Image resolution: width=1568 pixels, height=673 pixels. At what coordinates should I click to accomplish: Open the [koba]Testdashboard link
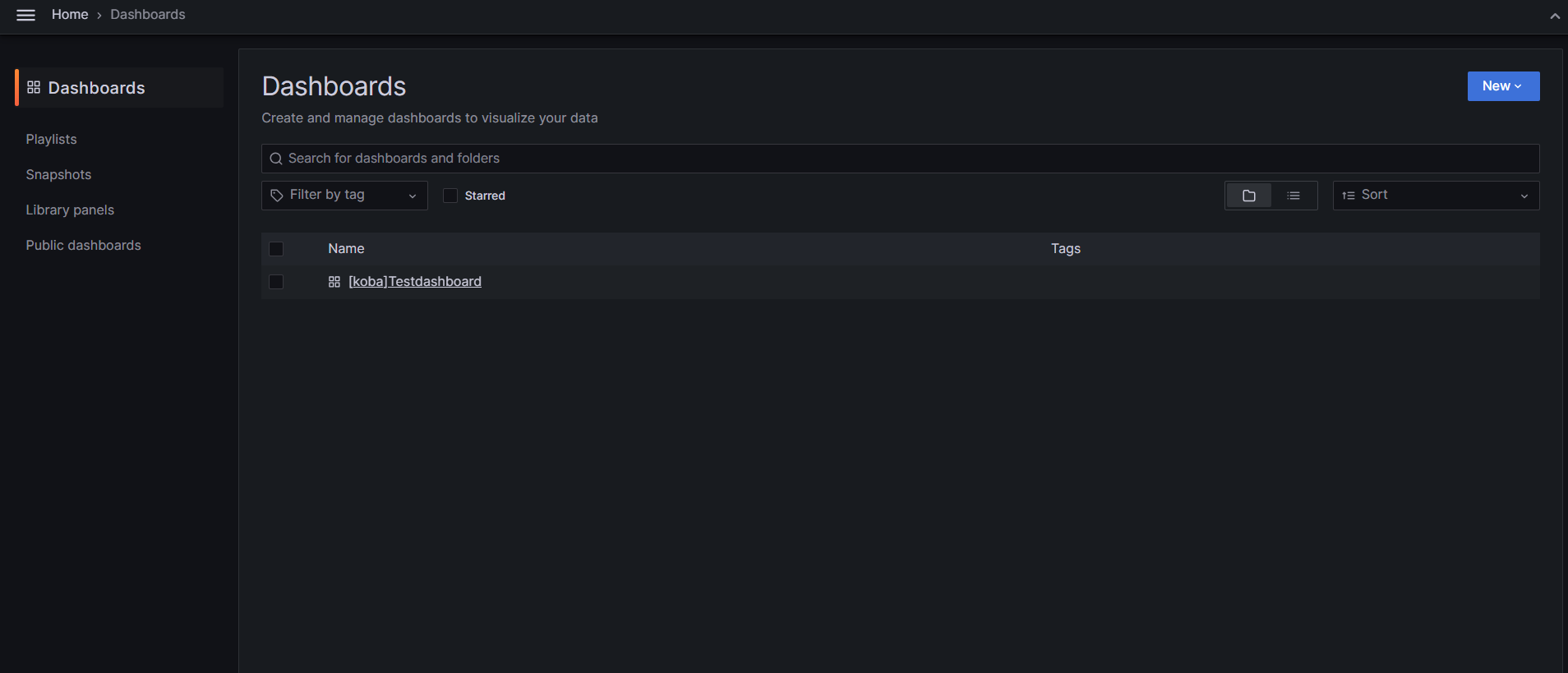[415, 281]
